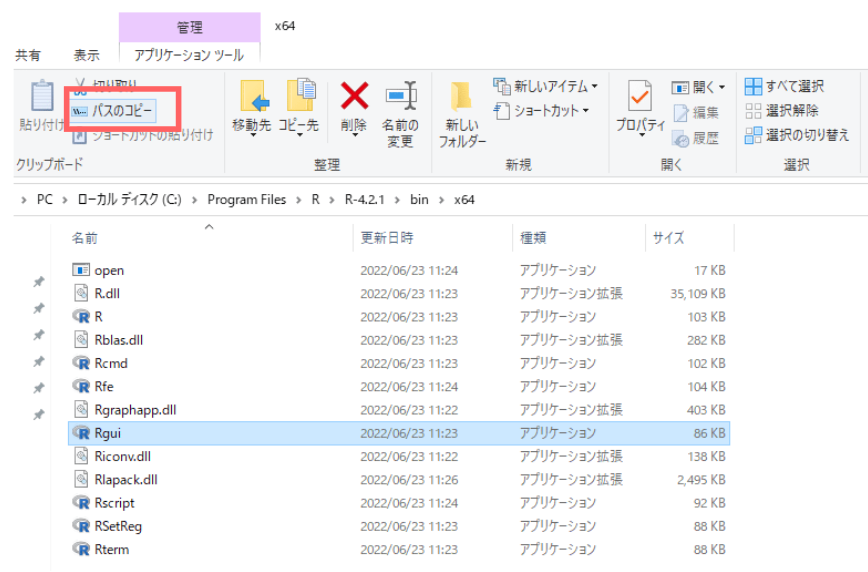Click bin in breadcrumb path

tap(419, 199)
